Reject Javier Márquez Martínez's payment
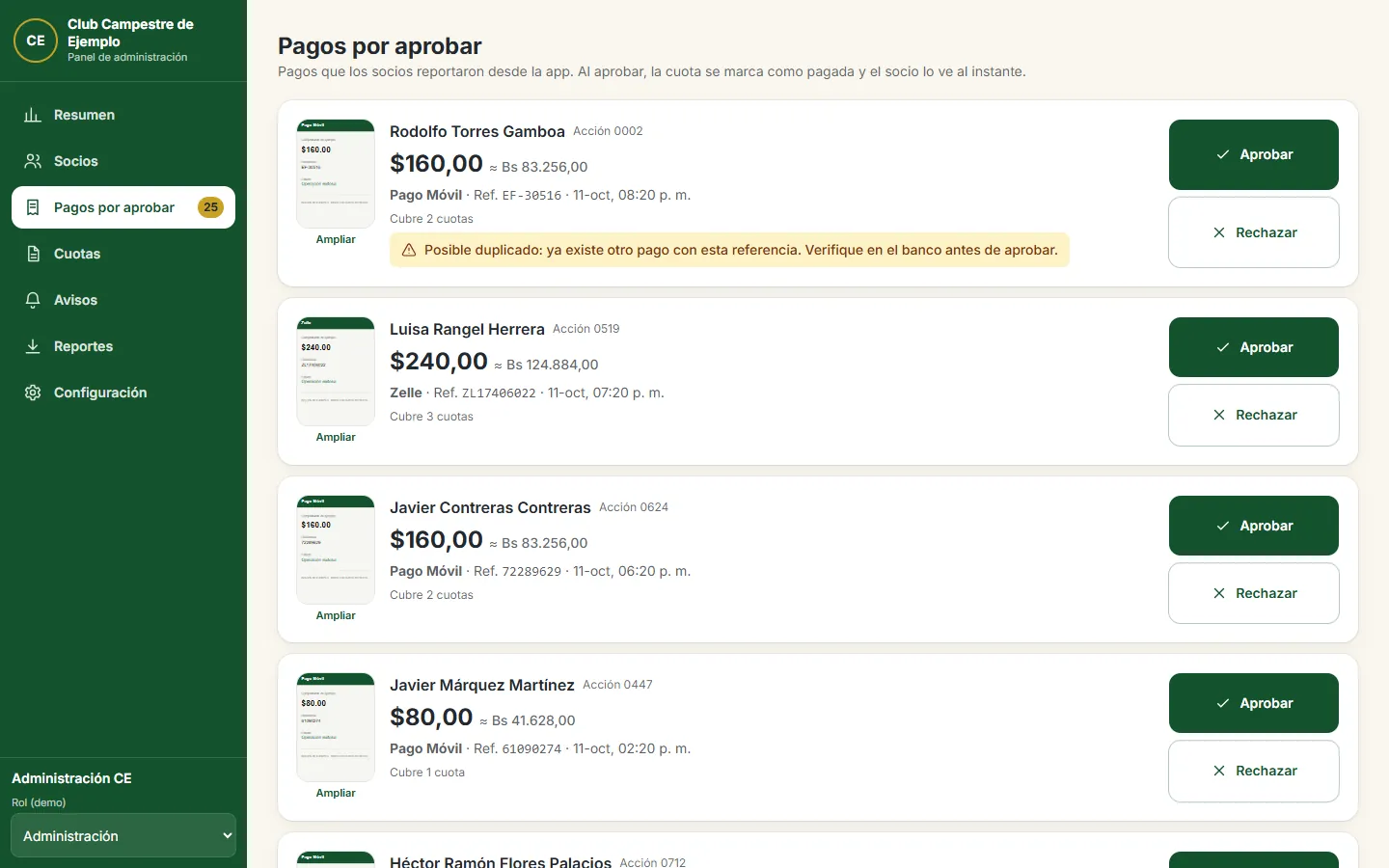 click(x=1254, y=771)
